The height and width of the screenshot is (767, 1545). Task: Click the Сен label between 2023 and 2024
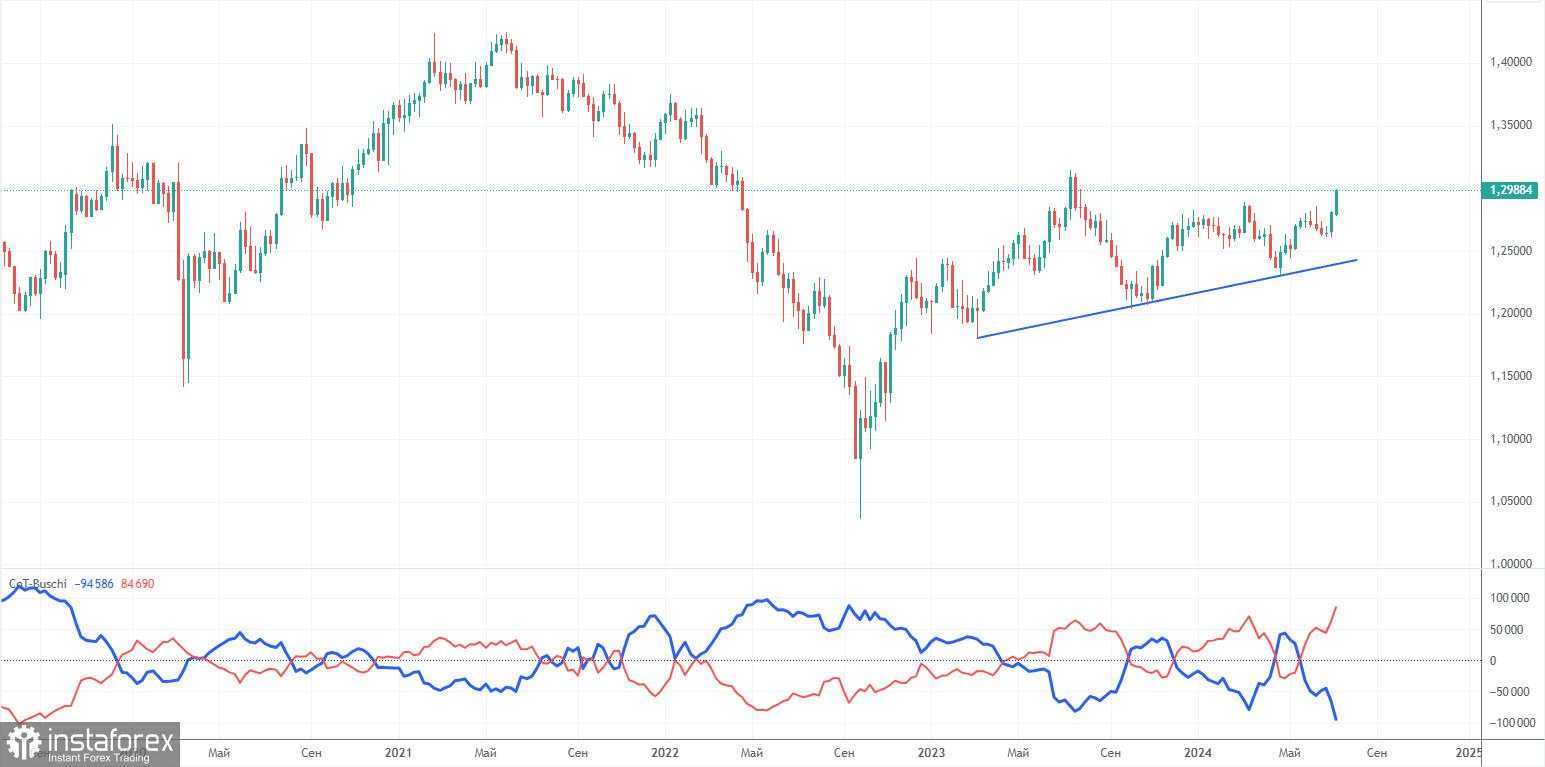[1110, 751]
